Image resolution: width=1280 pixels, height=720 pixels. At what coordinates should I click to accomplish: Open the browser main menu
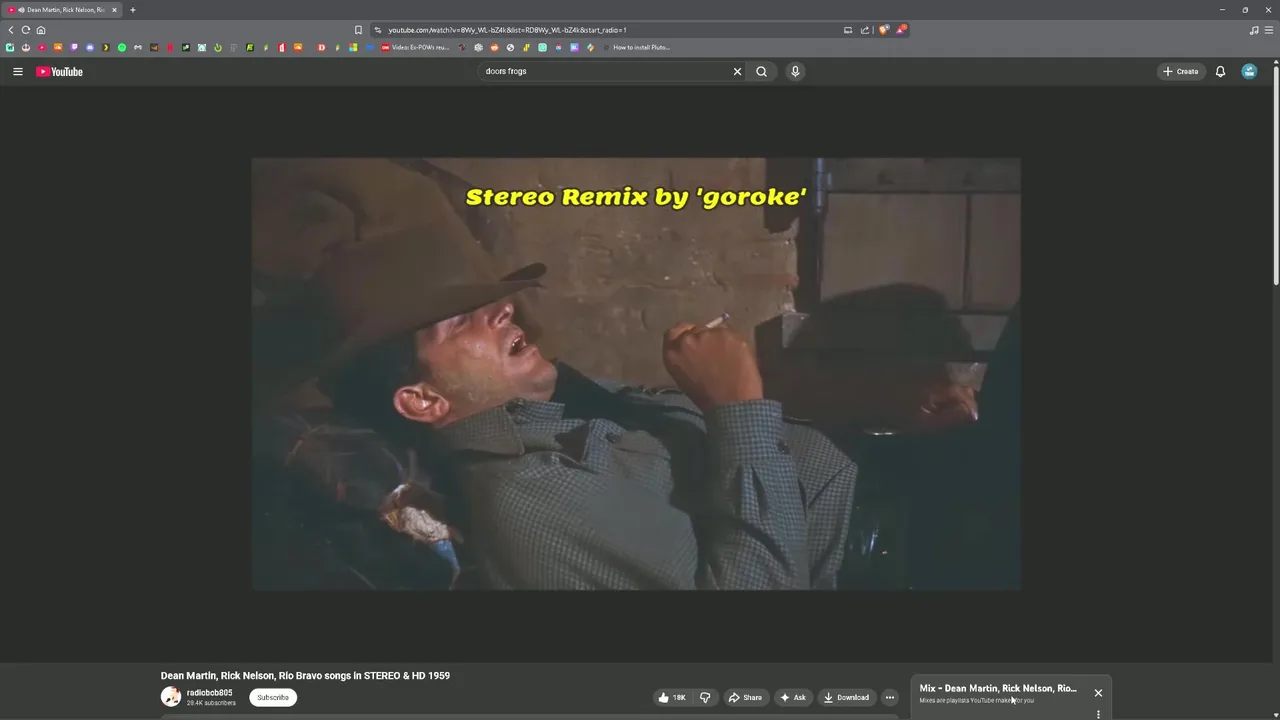1269,30
